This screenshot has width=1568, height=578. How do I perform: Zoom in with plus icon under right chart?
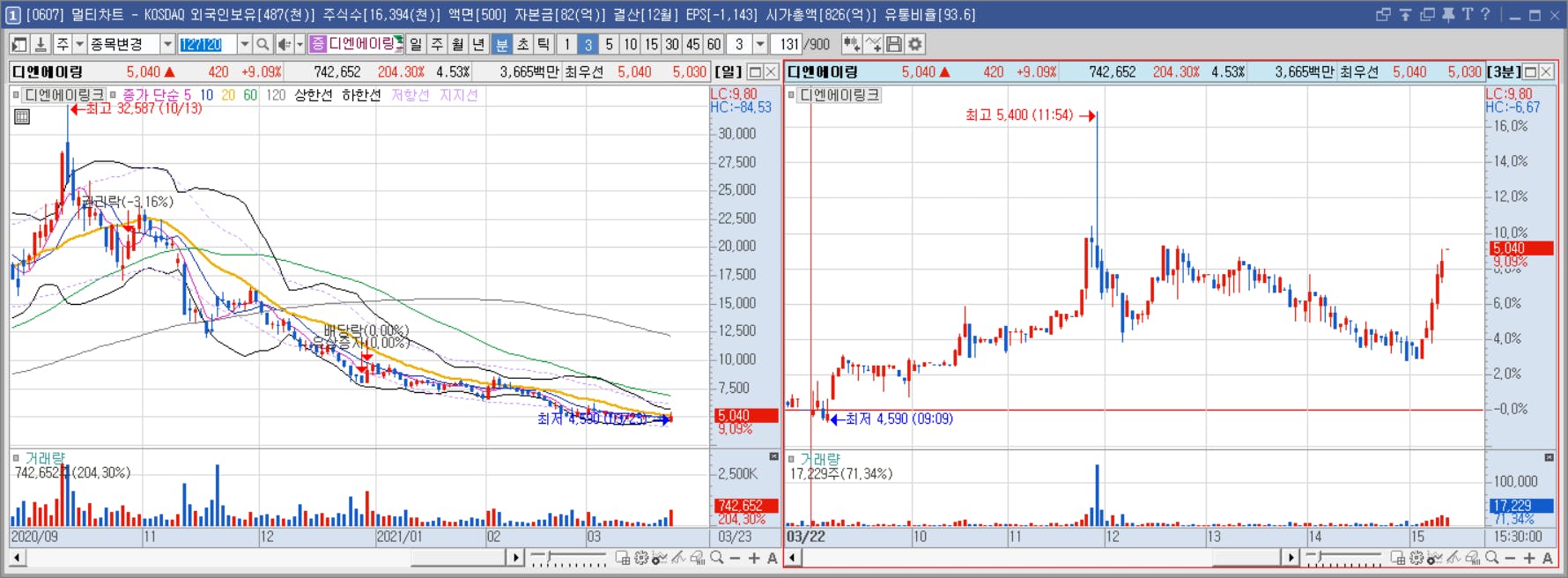(1529, 558)
